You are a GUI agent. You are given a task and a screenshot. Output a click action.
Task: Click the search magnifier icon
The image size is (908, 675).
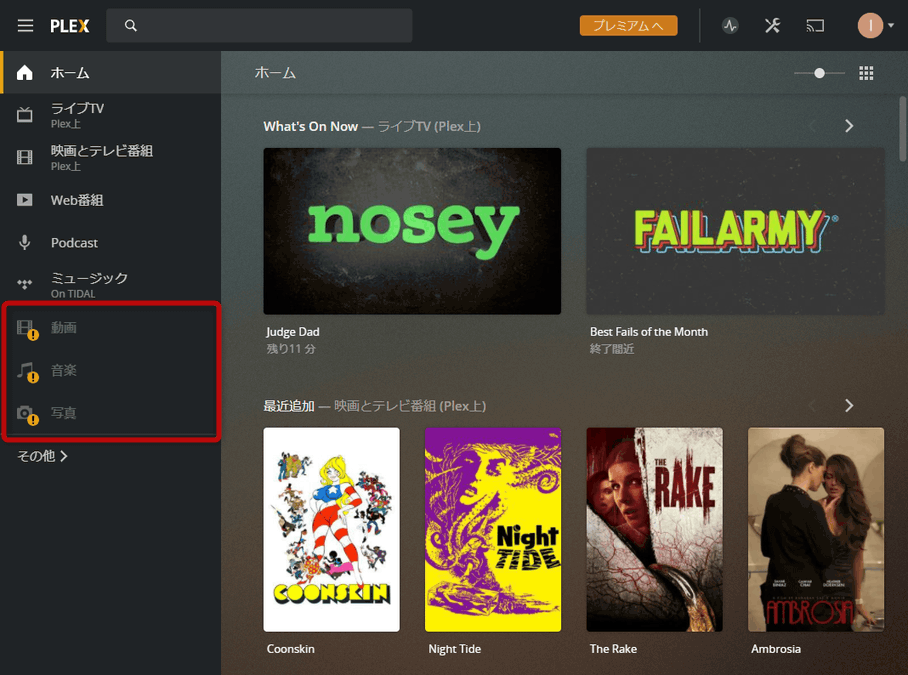tap(131, 25)
